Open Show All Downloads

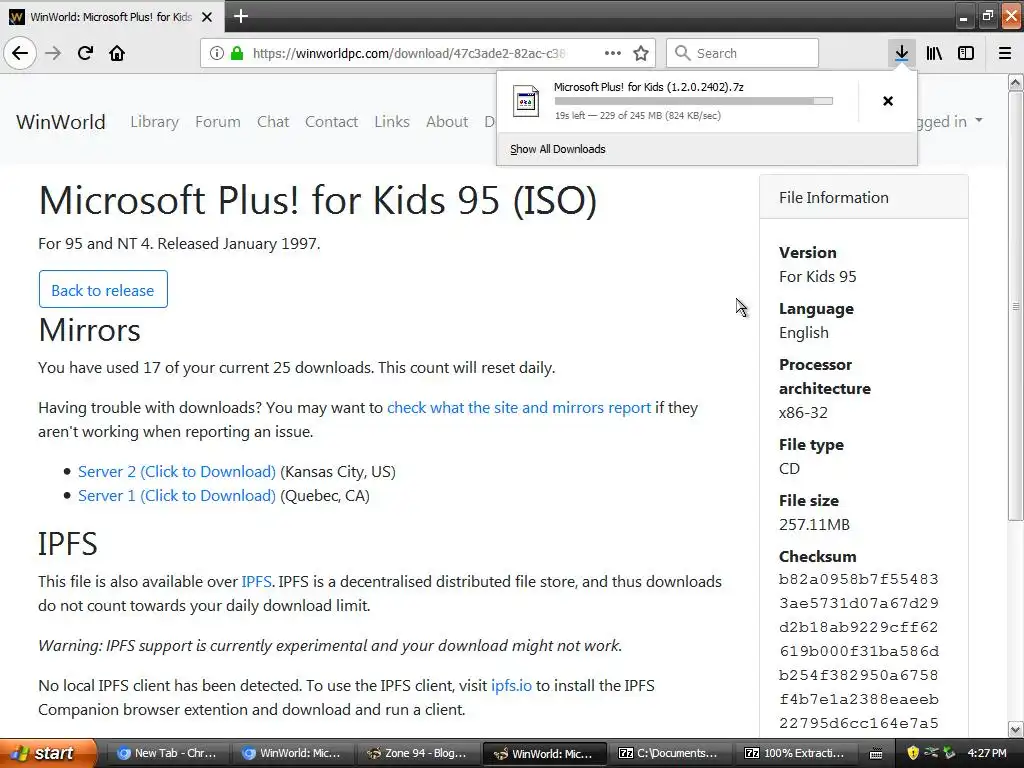click(558, 149)
